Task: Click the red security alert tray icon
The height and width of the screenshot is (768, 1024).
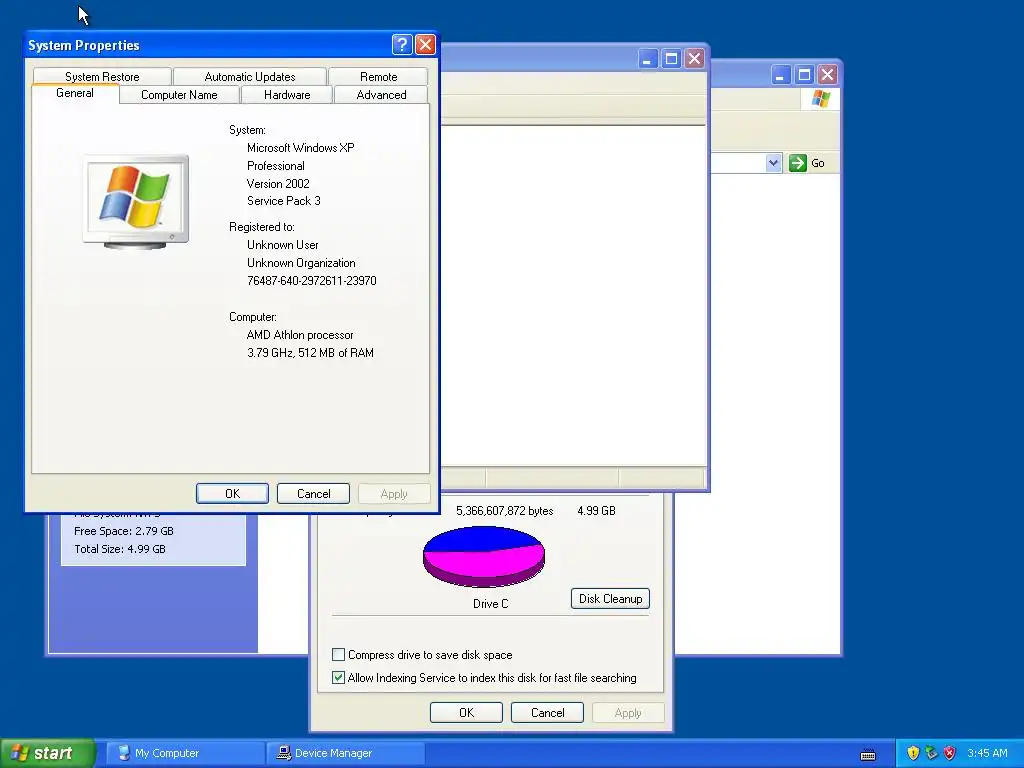Action: [950, 753]
